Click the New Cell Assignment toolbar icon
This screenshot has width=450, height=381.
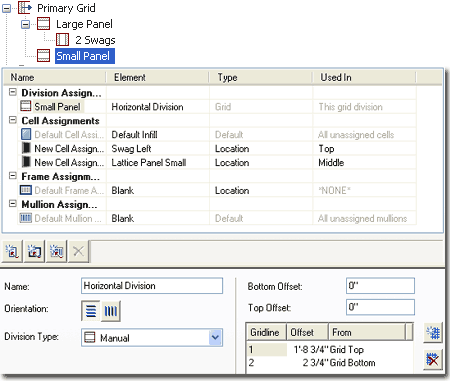[12, 251]
